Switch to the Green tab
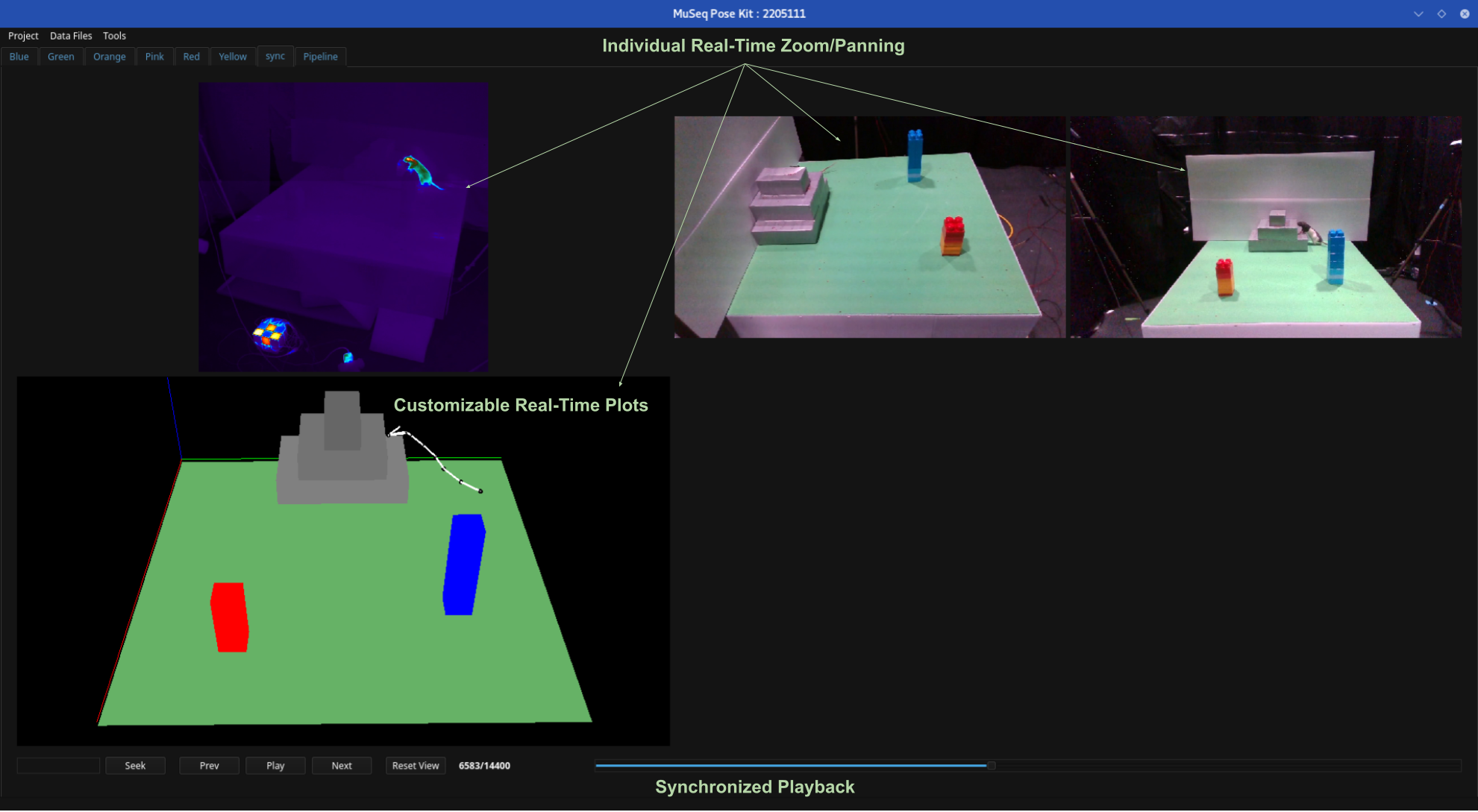This screenshot has width=1478, height=812. click(x=61, y=57)
